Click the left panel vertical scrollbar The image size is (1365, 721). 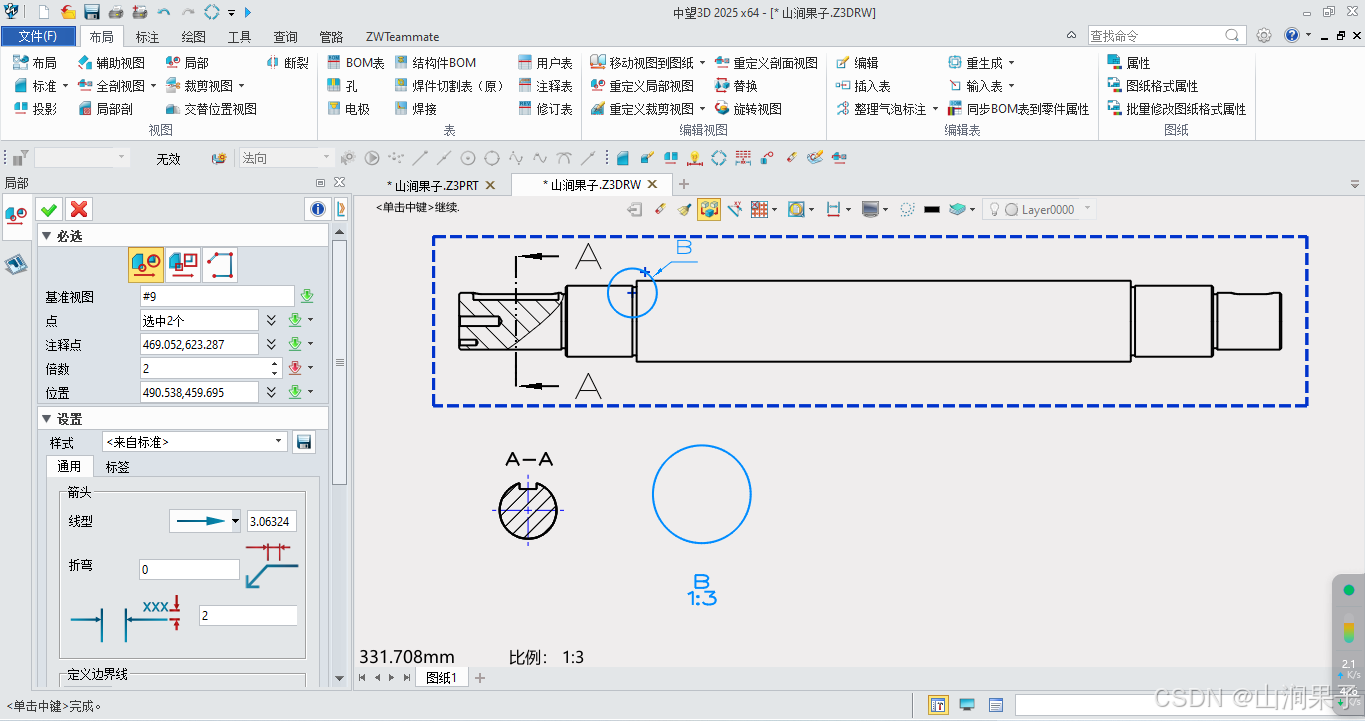(x=339, y=362)
